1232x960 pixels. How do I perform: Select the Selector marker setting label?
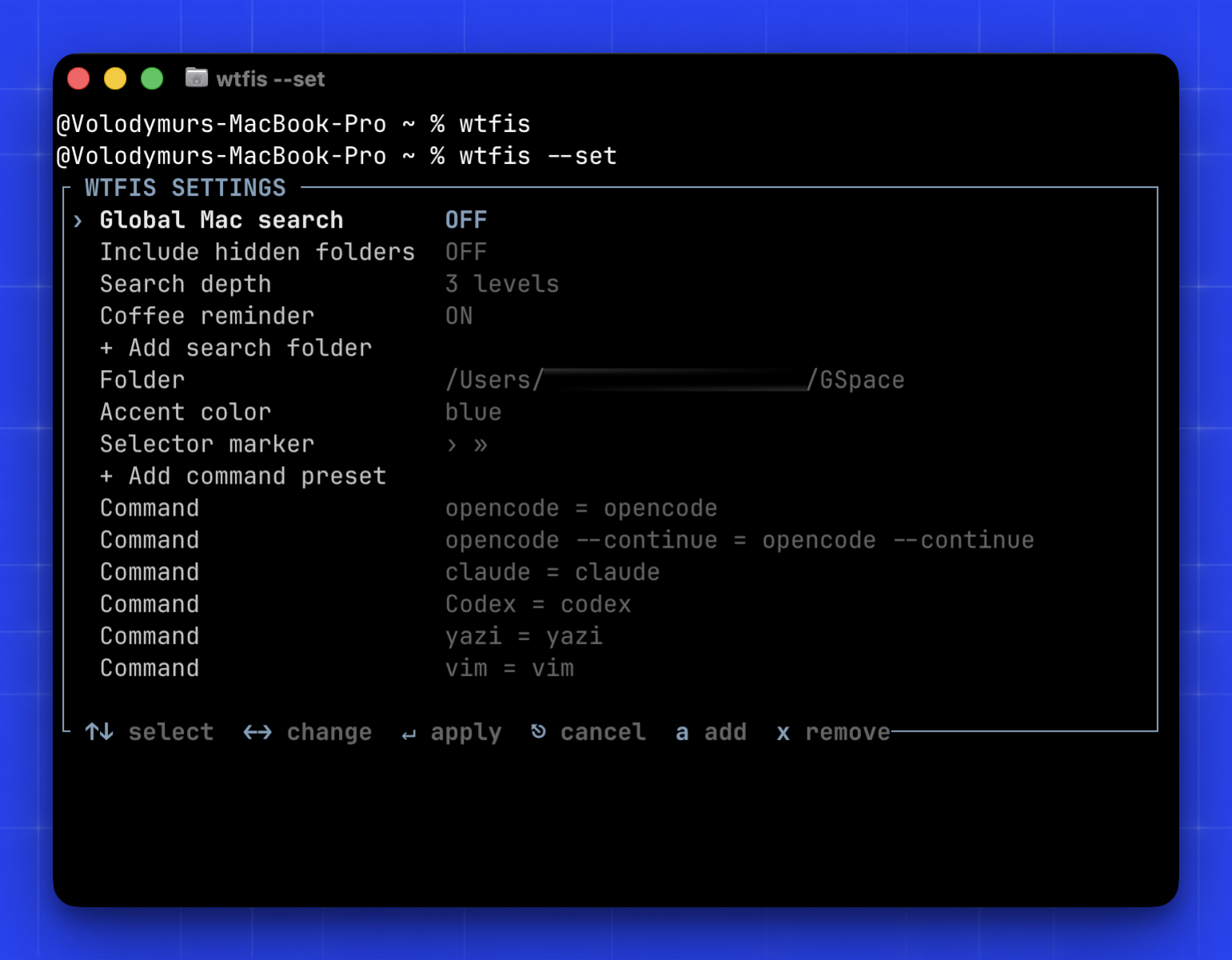click(x=207, y=444)
